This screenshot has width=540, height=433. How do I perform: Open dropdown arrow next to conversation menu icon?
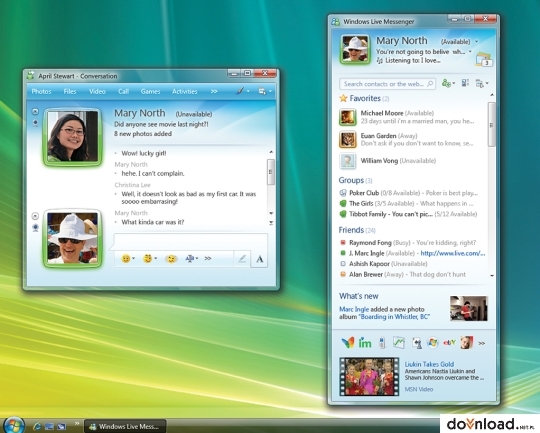270,91
